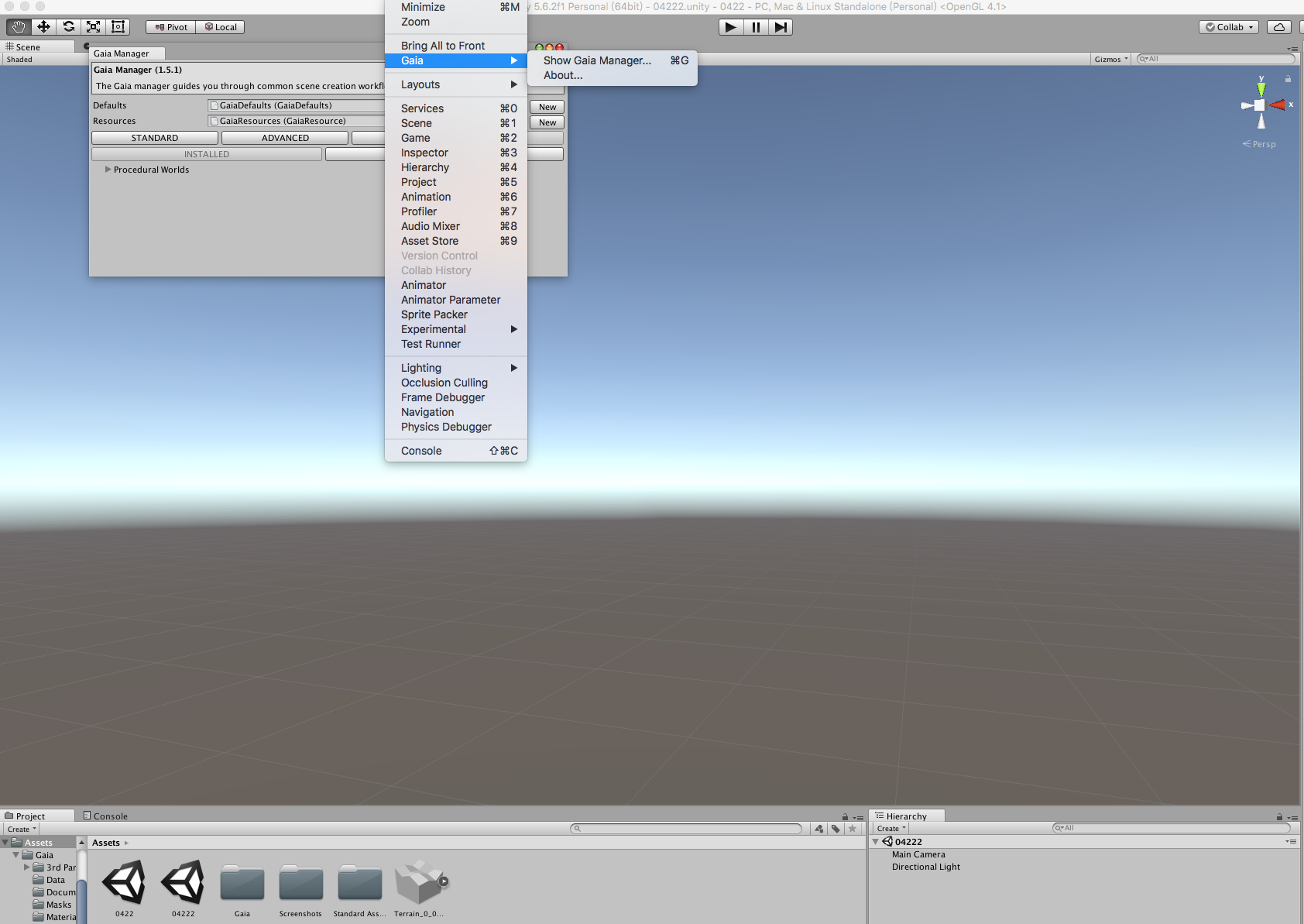Image resolution: width=1304 pixels, height=924 pixels.
Task: Click the search by type icon
Action: tap(819, 829)
